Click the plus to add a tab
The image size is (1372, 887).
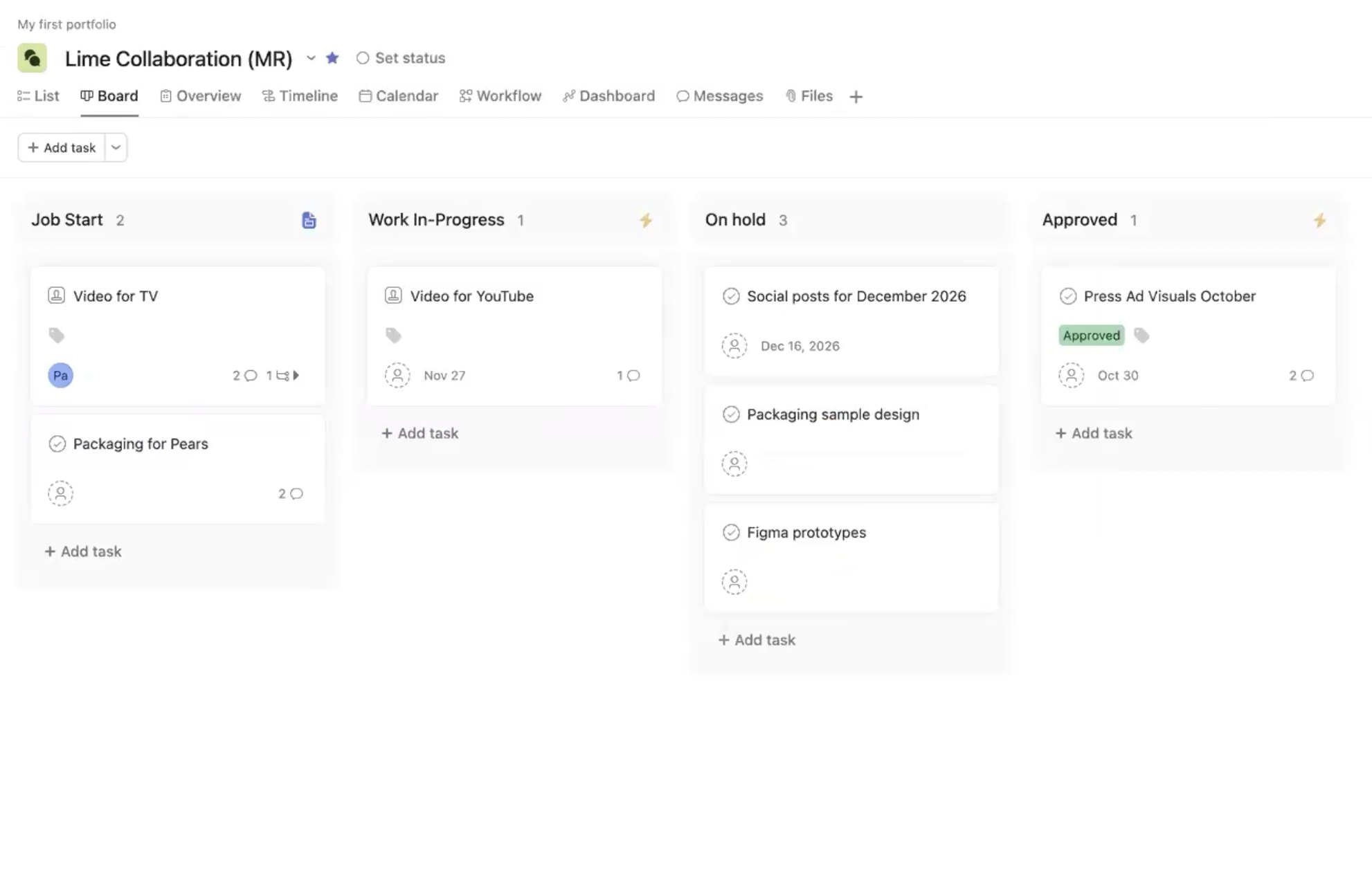click(x=856, y=97)
